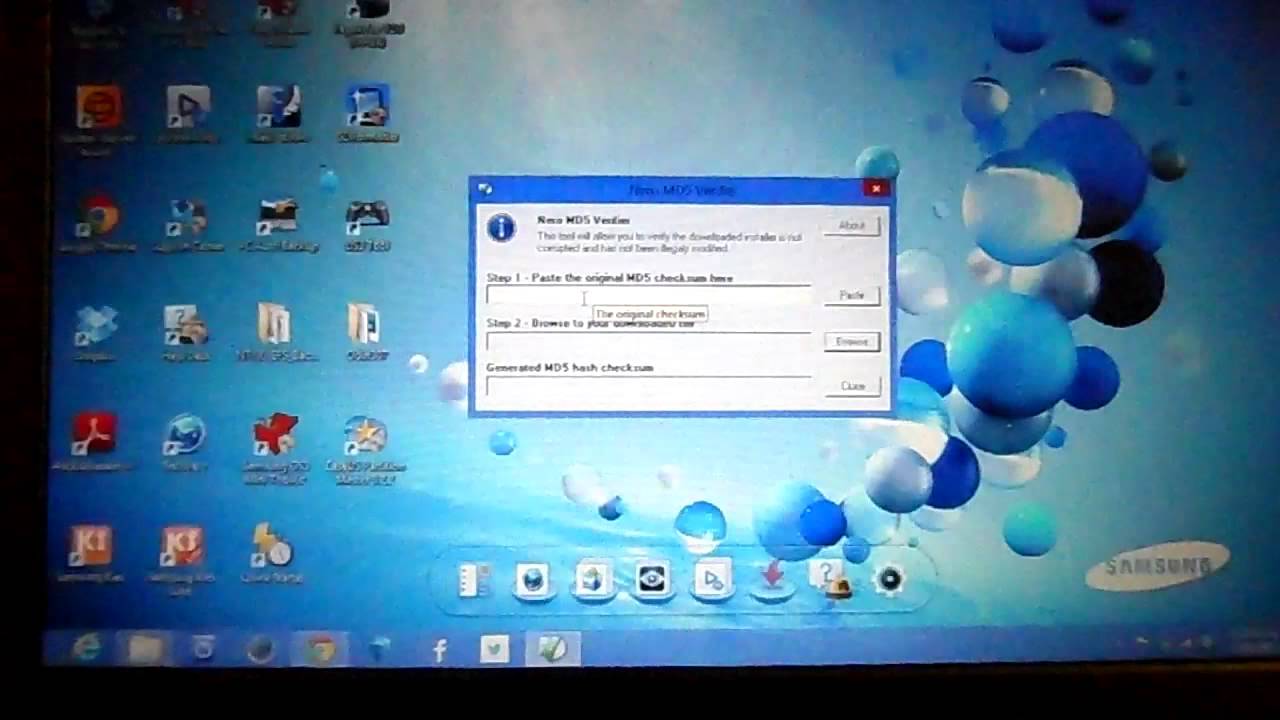Click the Nero MD5 Verifier title bar icon
The height and width of the screenshot is (720, 1280).
(x=485, y=188)
